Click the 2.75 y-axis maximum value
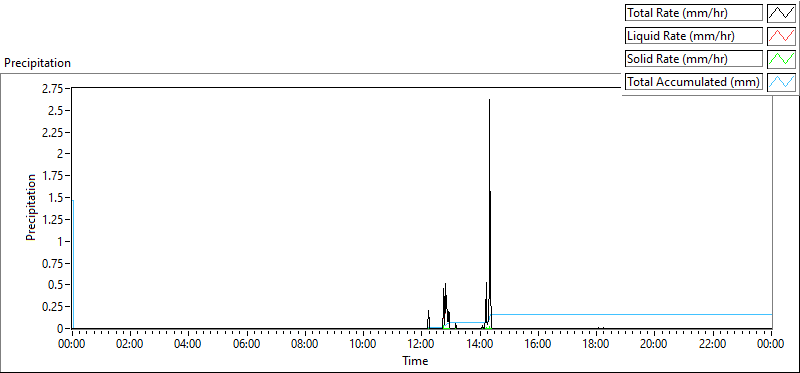The width and height of the screenshot is (800, 373). [53, 89]
